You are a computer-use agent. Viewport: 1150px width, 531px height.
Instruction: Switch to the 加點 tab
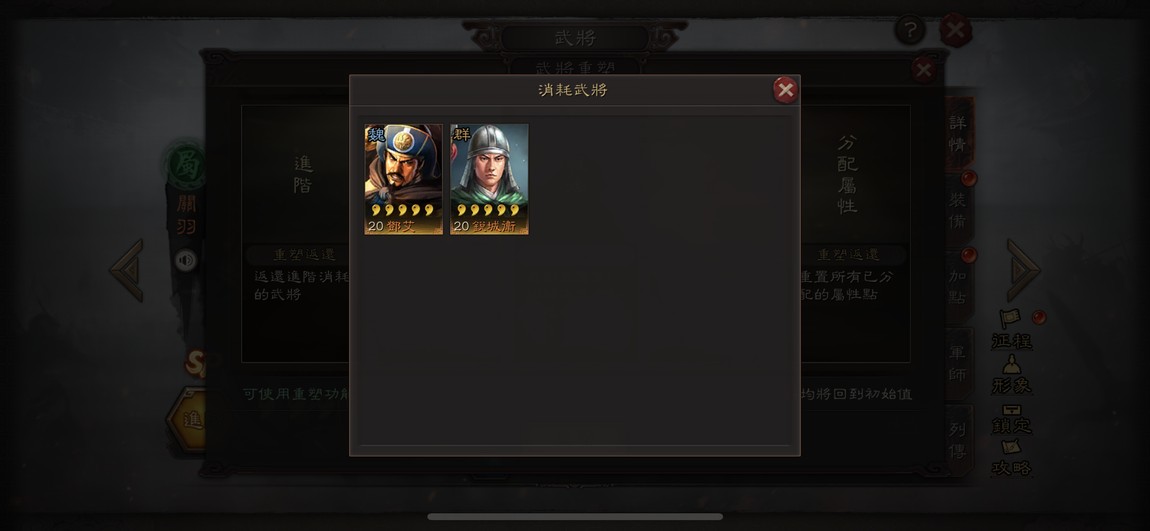click(x=959, y=287)
